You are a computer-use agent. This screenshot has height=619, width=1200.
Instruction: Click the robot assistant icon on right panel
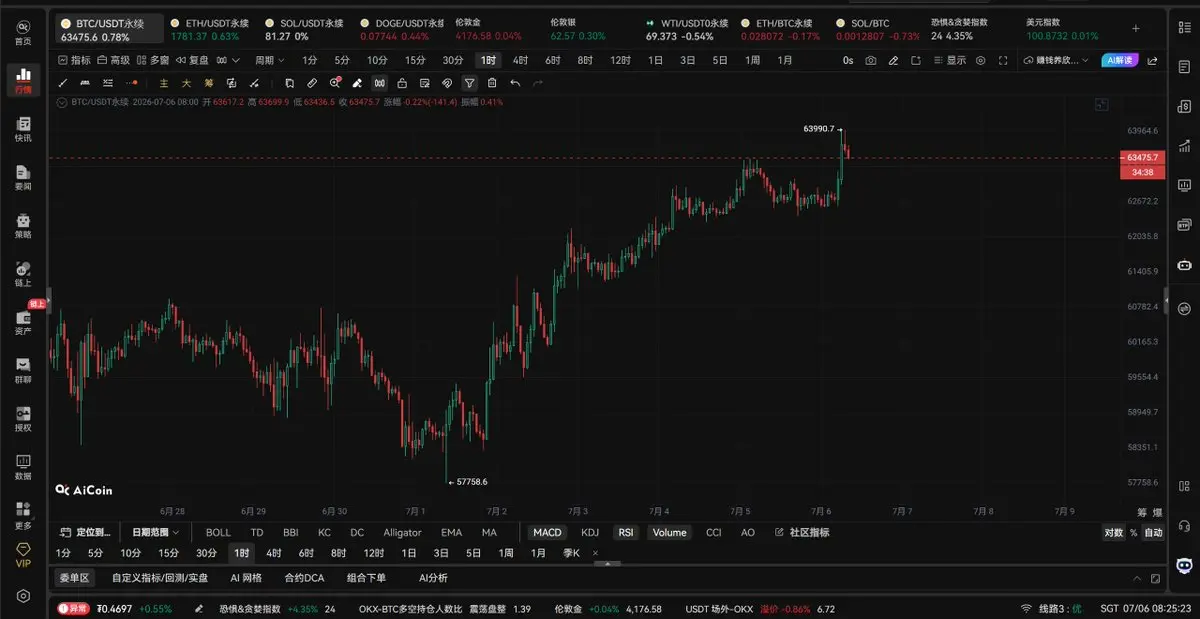(1185, 265)
